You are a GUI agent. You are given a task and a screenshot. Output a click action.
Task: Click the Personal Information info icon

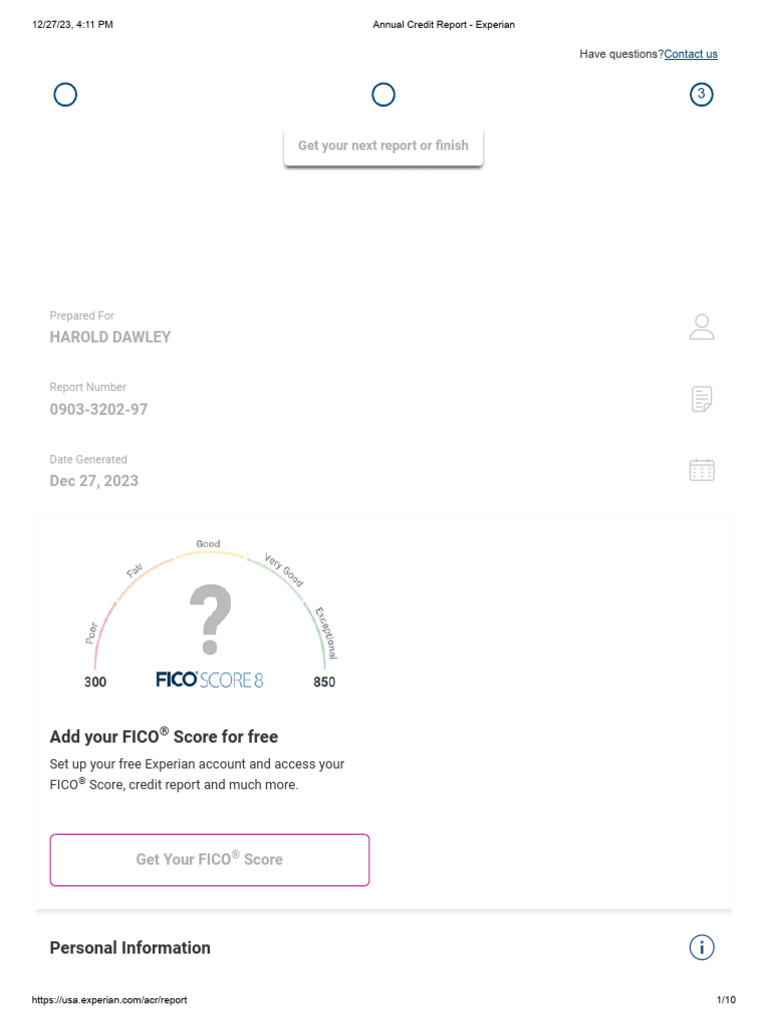coord(702,947)
